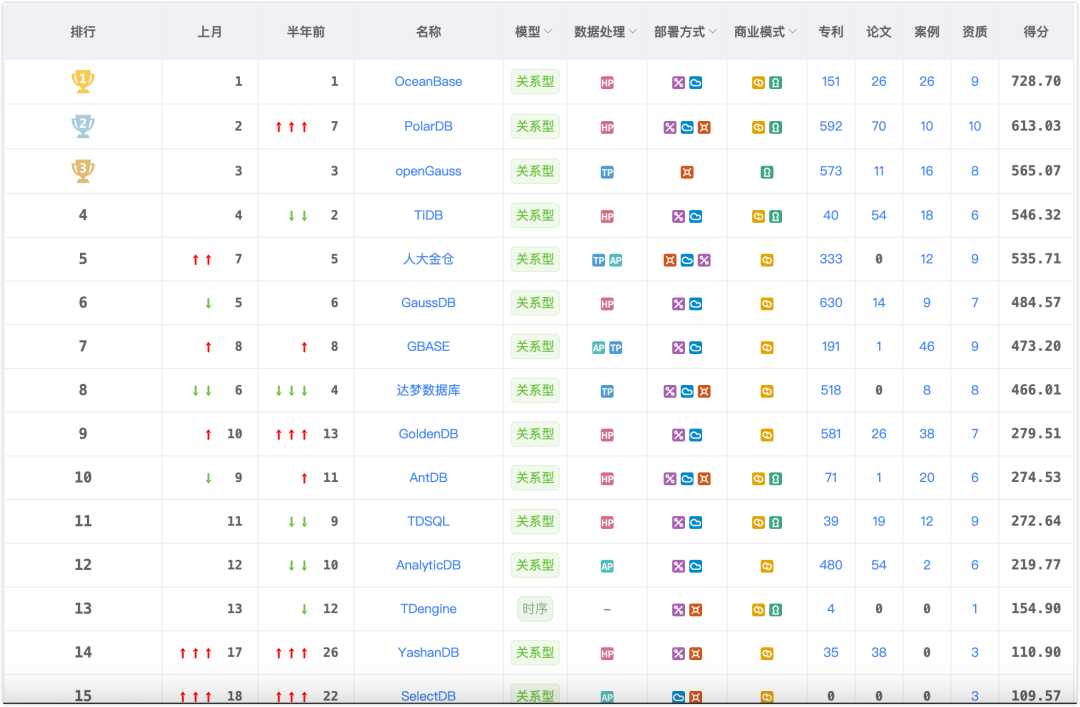Click case count 38 for GoldenDB

[927, 433]
